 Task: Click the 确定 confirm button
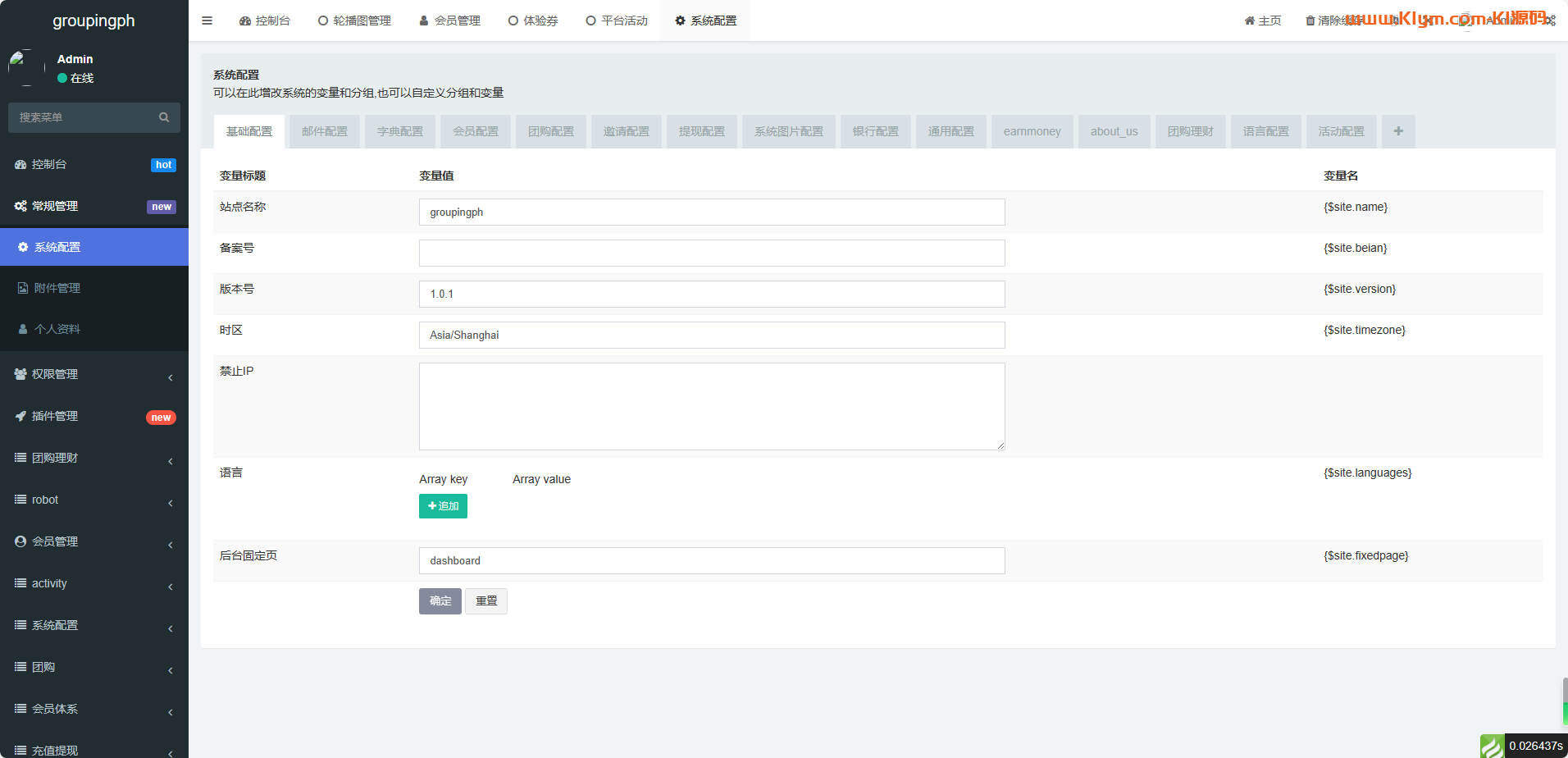440,601
